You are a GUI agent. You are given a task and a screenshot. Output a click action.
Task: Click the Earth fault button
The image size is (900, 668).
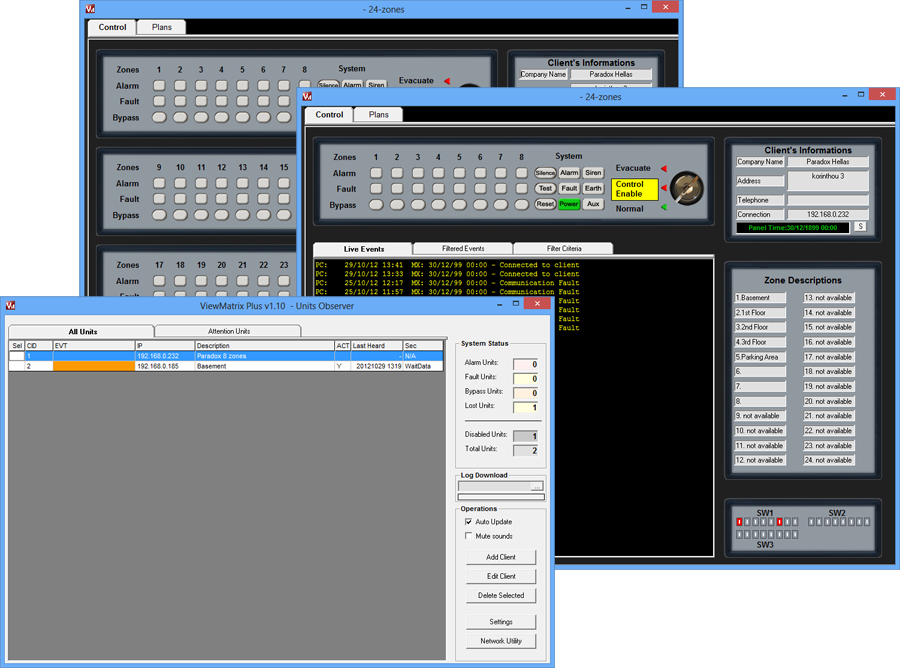593,188
